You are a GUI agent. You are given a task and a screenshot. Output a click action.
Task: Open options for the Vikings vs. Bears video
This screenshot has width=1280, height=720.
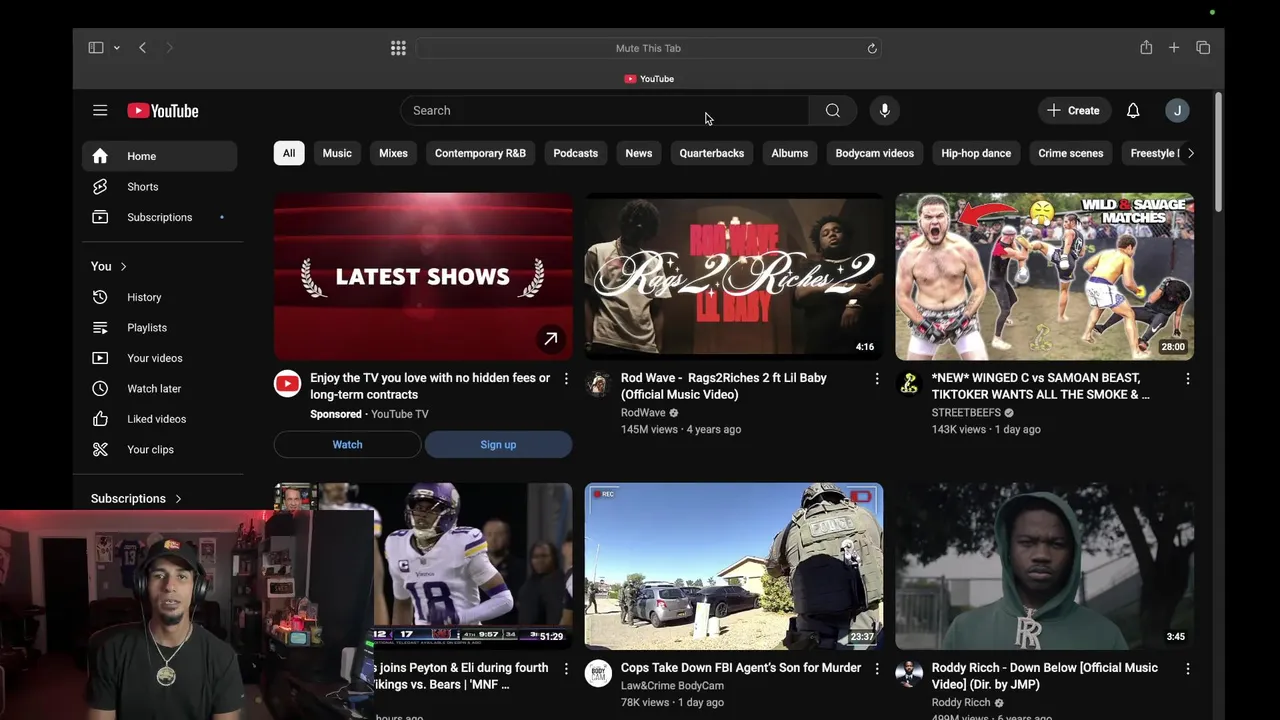(x=566, y=669)
